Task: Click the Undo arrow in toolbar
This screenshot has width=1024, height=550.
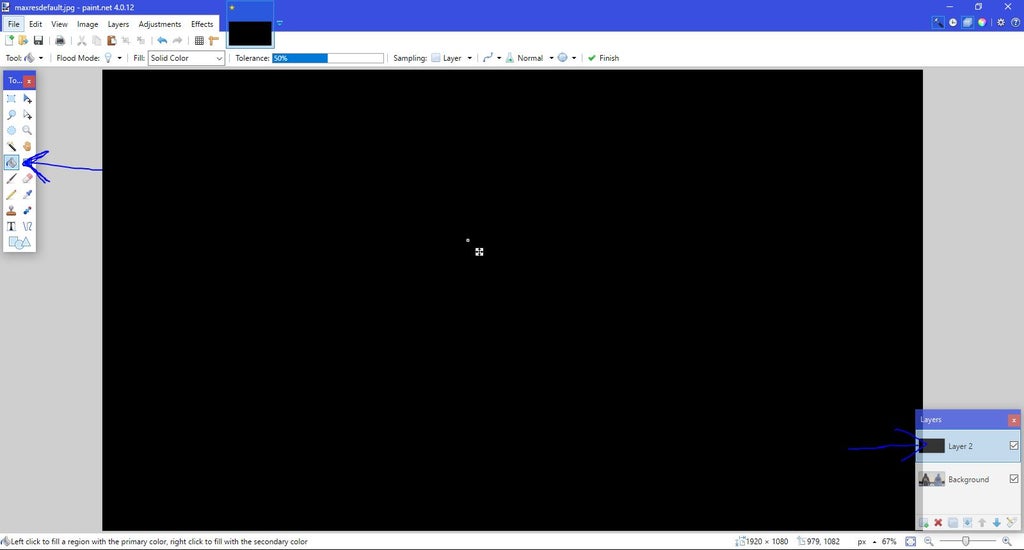Action: point(162,41)
